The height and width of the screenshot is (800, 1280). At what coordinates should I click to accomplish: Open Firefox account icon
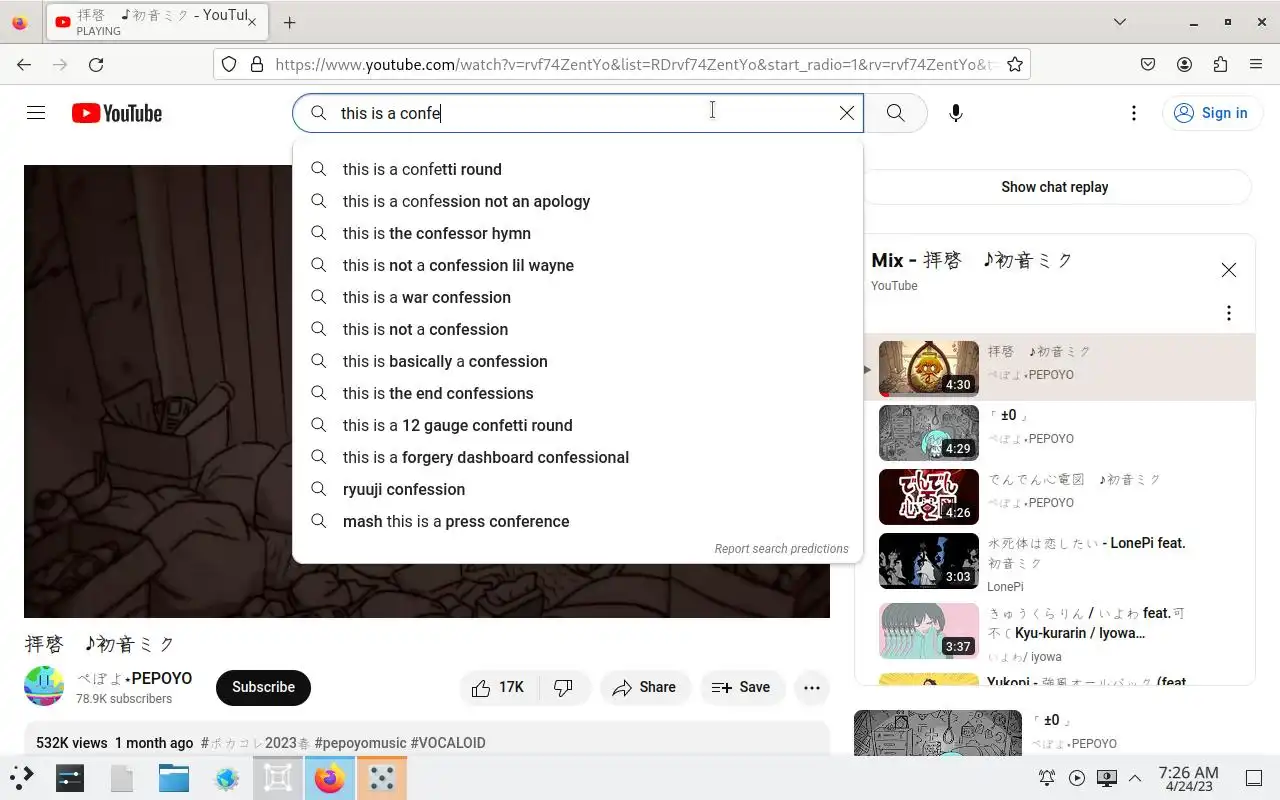tap(1184, 64)
